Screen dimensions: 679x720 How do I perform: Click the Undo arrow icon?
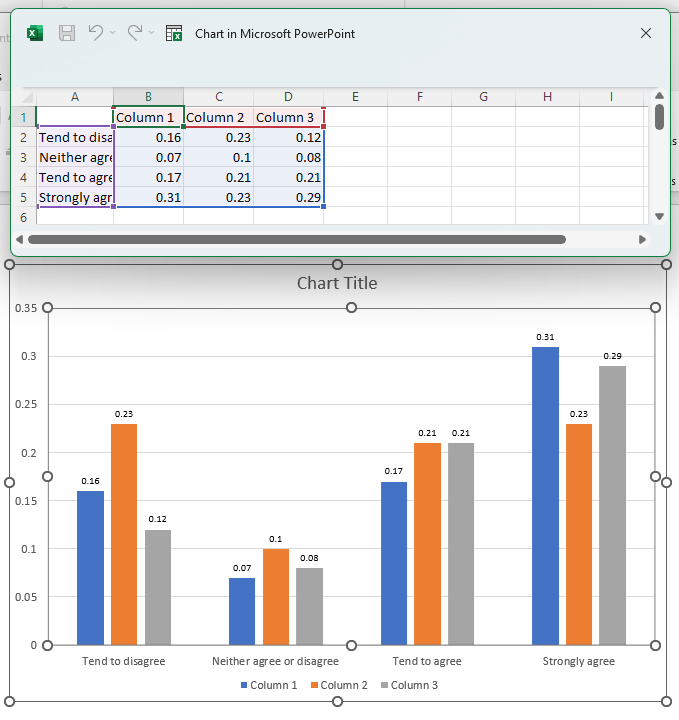(95, 33)
